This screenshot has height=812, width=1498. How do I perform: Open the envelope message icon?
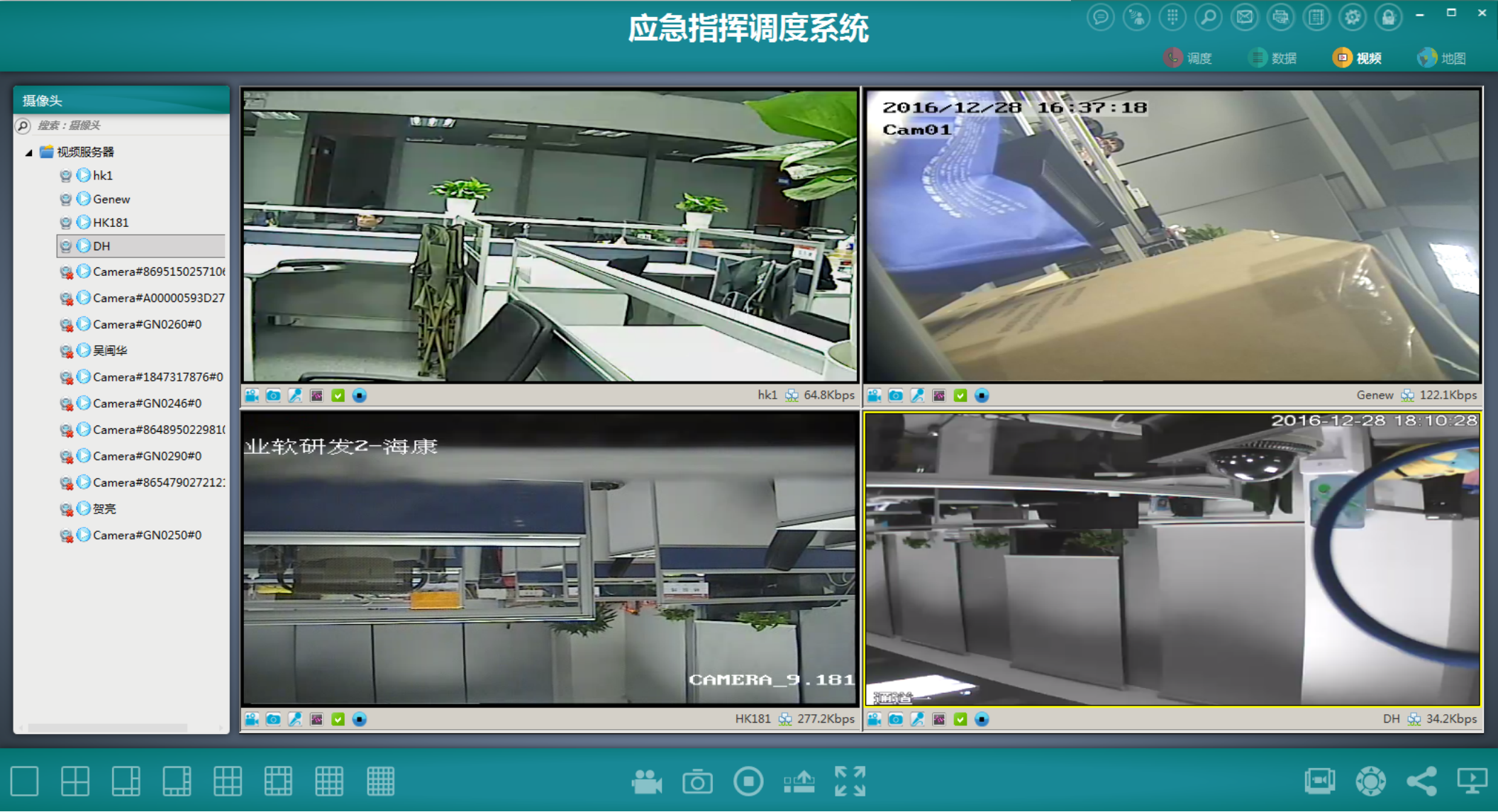point(1244,16)
